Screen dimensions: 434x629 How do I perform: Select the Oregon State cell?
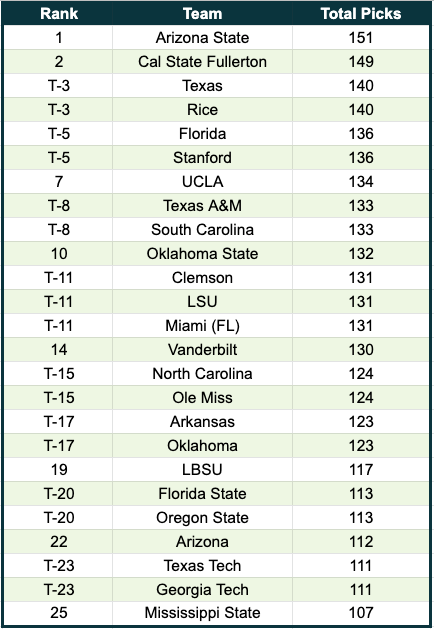click(x=202, y=517)
